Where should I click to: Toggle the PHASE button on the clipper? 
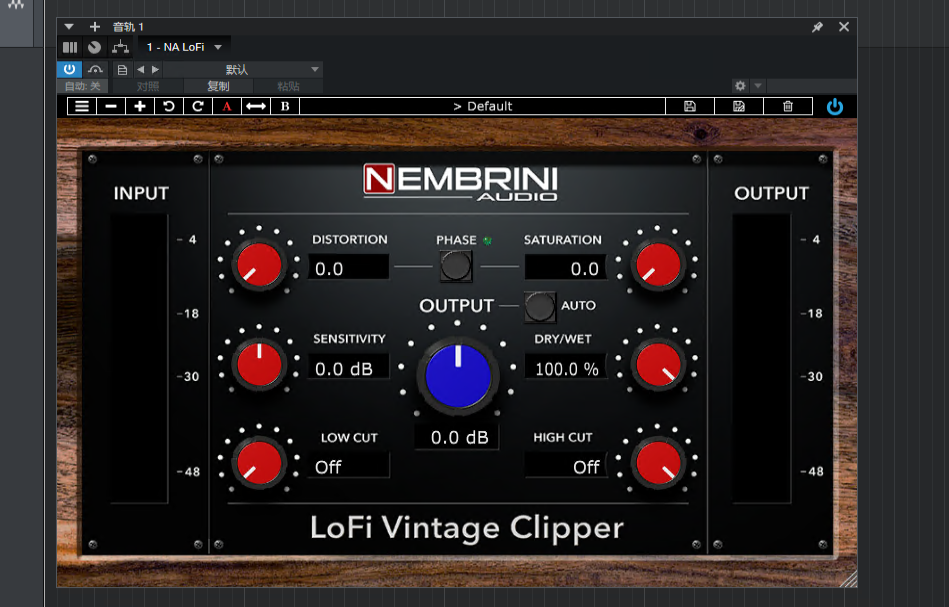coord(457,265)
